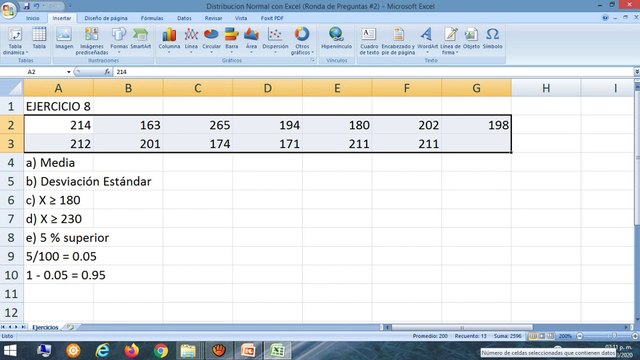640x360 pixels.
Task: Select the 'e) 5 % superior' cell
Action: tap(58, 238)
